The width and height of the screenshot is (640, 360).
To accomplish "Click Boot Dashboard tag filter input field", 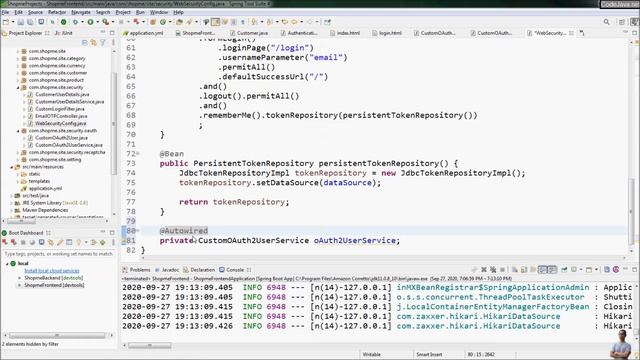I will pos(58,254).
